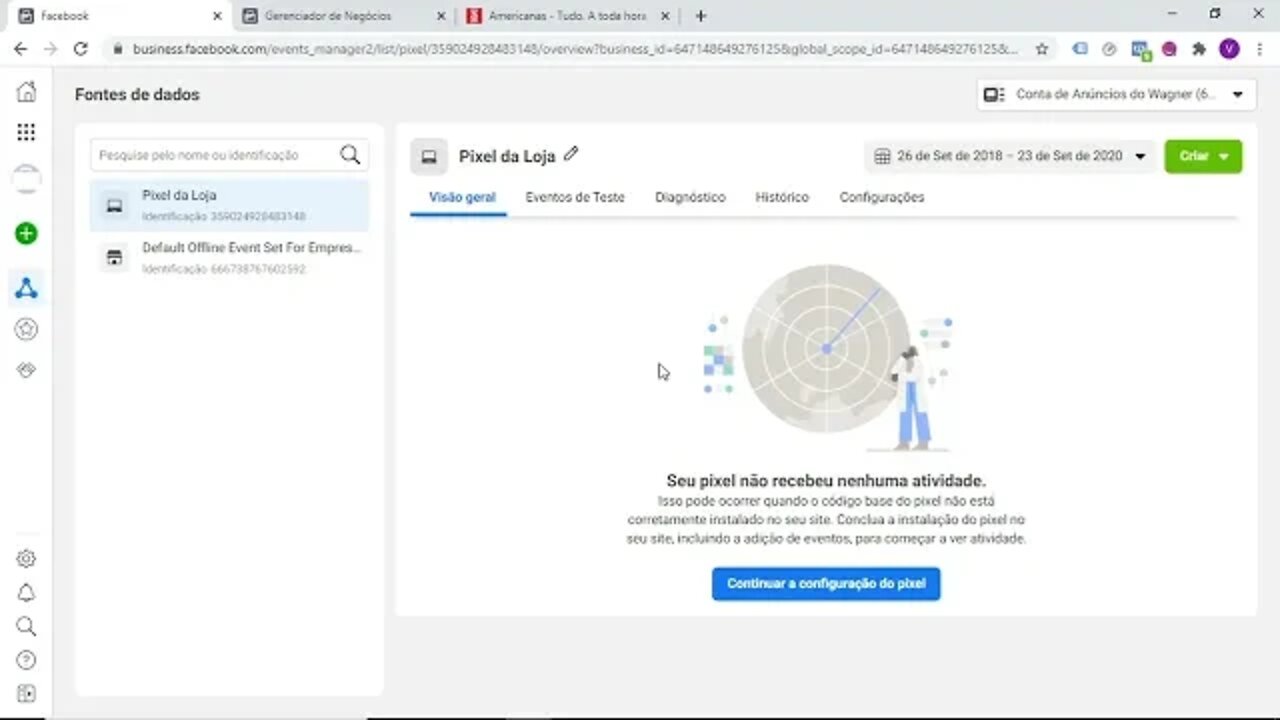Close the Americanas tab
The width and height of the screenshot is (1280, 720).
pyautogui.click(x=665, y=16)
